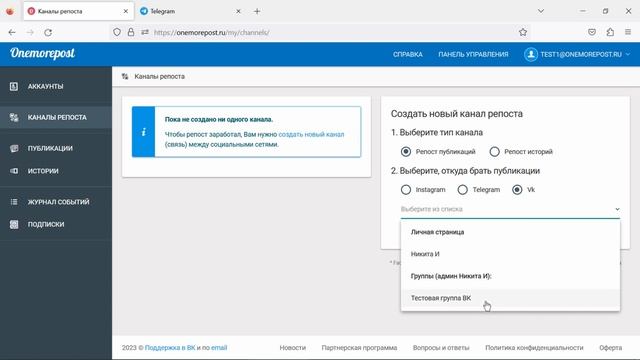
Task: Choose Telegram as publication source
Action: point(462,189)
